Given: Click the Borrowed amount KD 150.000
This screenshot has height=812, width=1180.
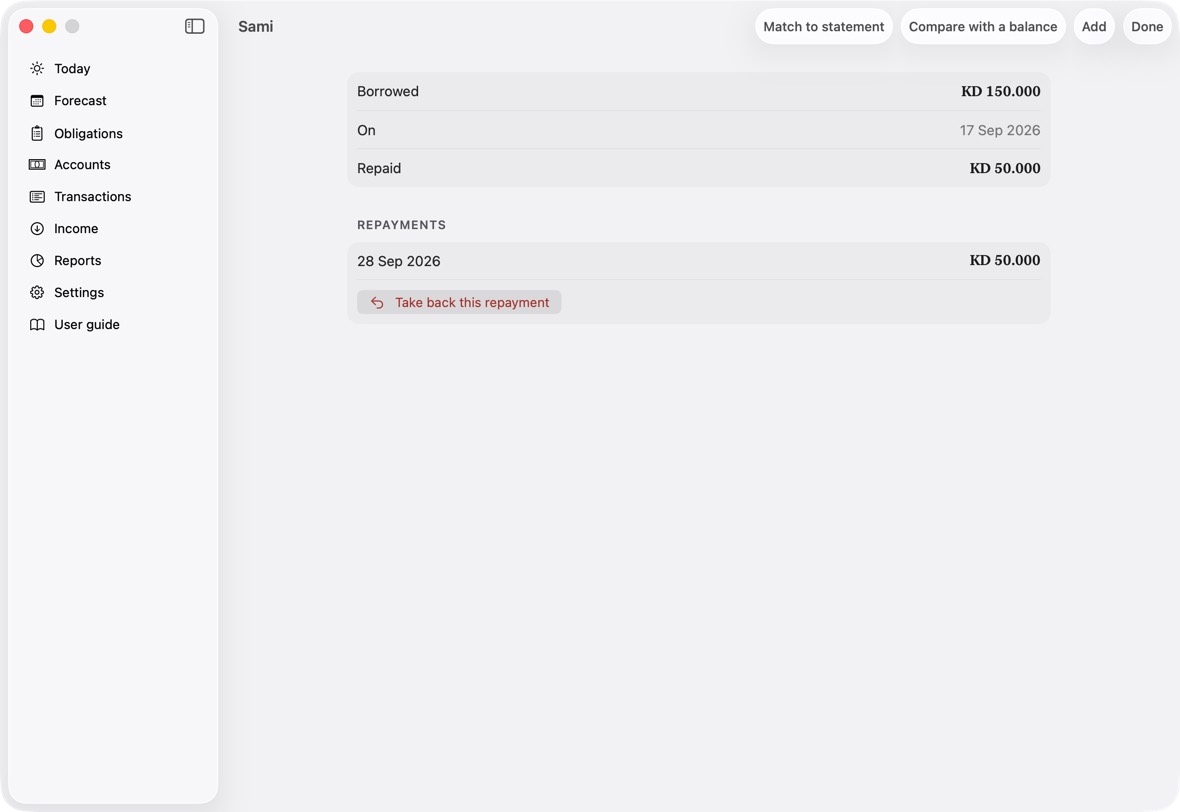Looking at the screenshot, I should pyautogui.click(x=1000, y=92).
